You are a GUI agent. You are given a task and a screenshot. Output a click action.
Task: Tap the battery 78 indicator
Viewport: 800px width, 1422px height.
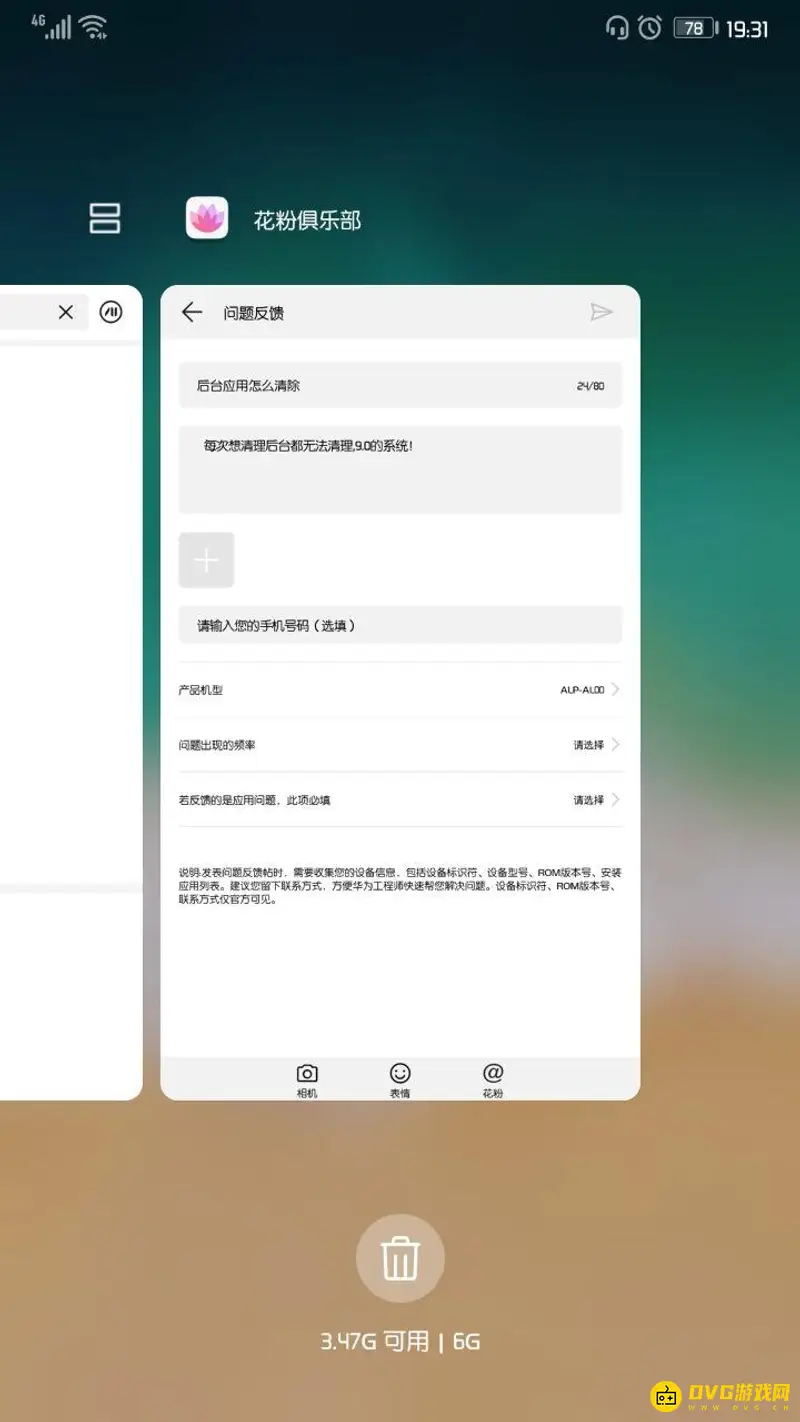coord(695,29)
